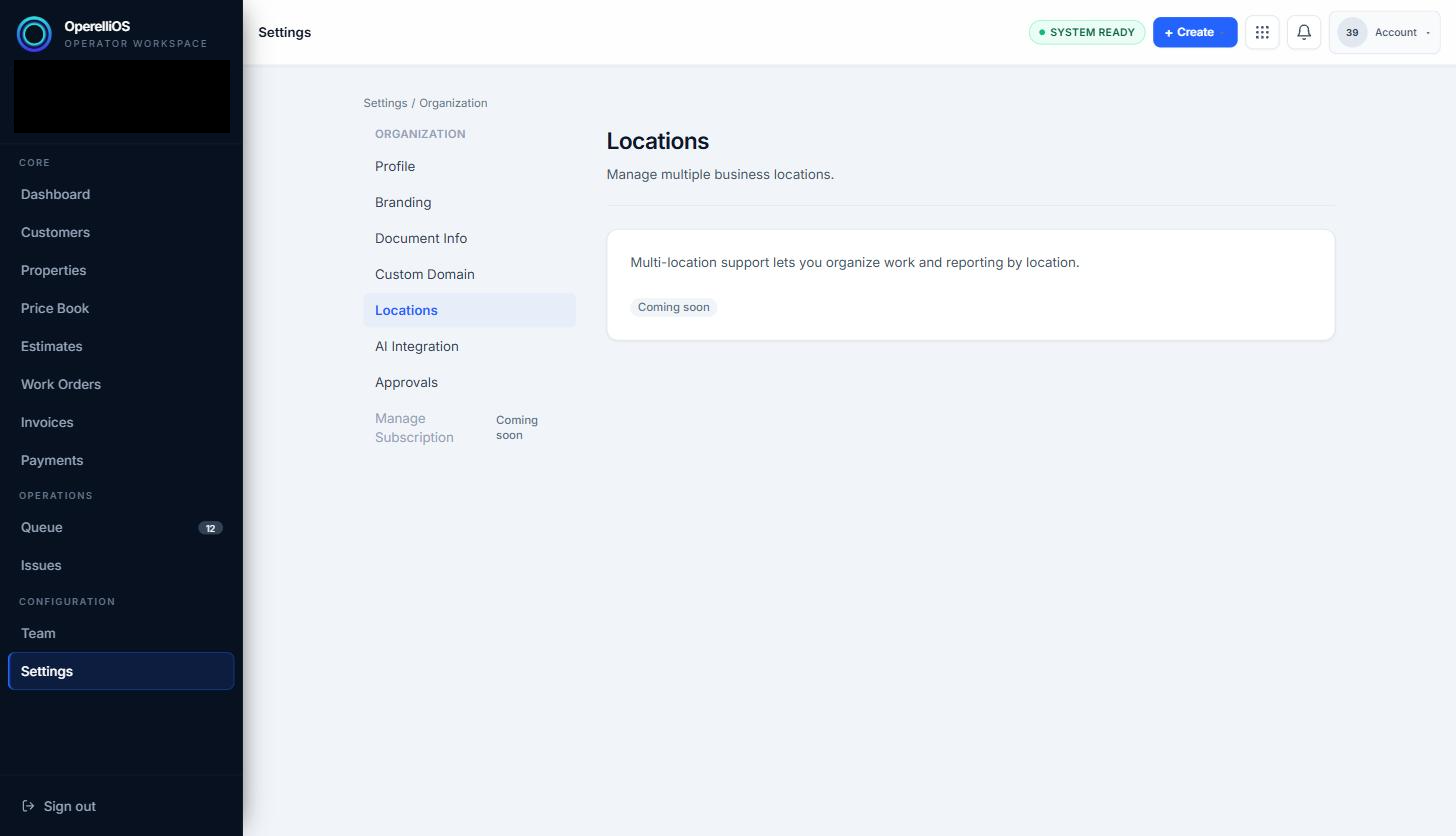Click the OperelliOS circular logo icon
Screen dimensions: 1456x836
34,34
